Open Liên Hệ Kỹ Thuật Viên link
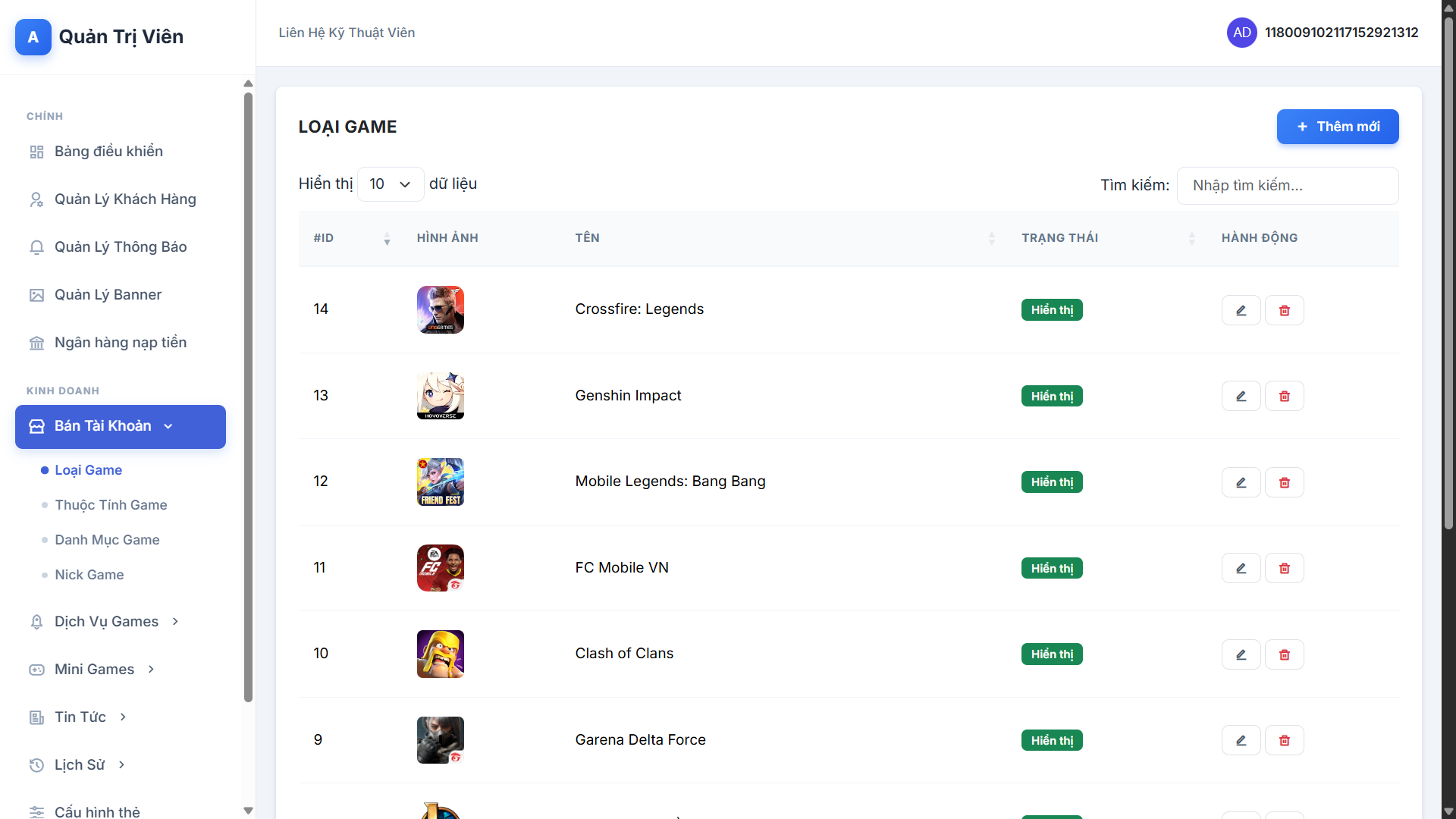This screenshot has height=819, width=1456. pos(347,33)
